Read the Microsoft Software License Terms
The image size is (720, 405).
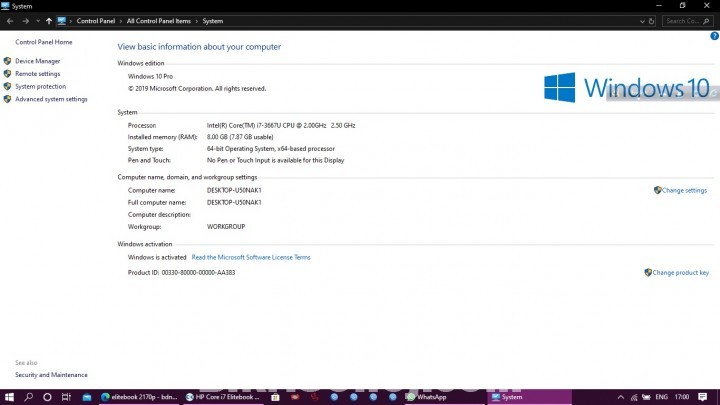click(x=251, y=258)
